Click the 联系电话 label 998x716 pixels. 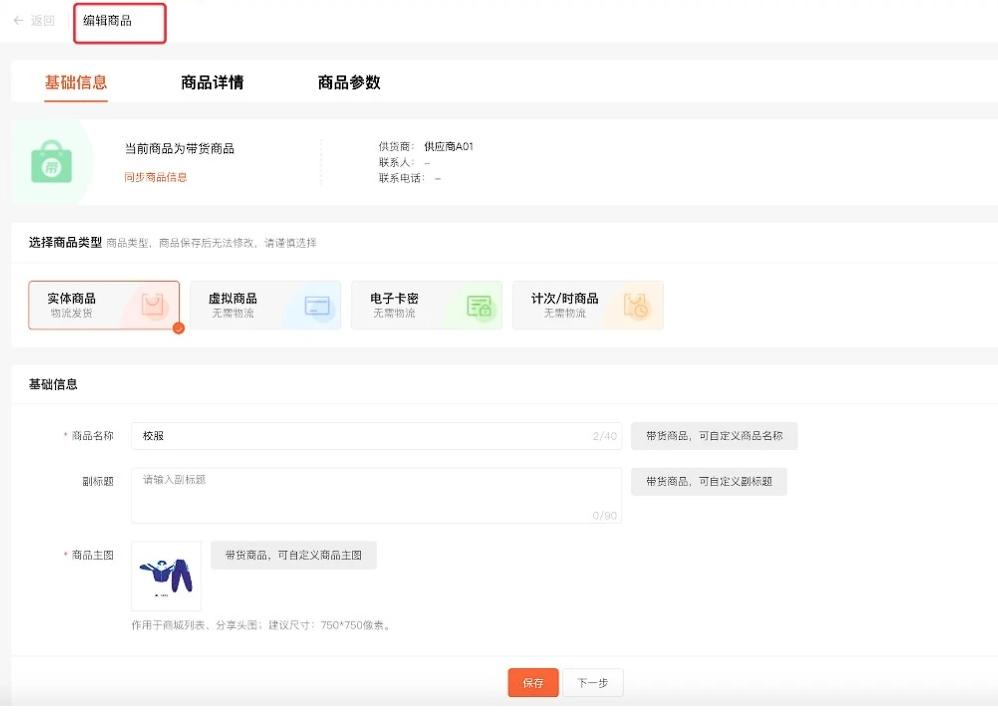pyautogui.click(x=402, y=178)
